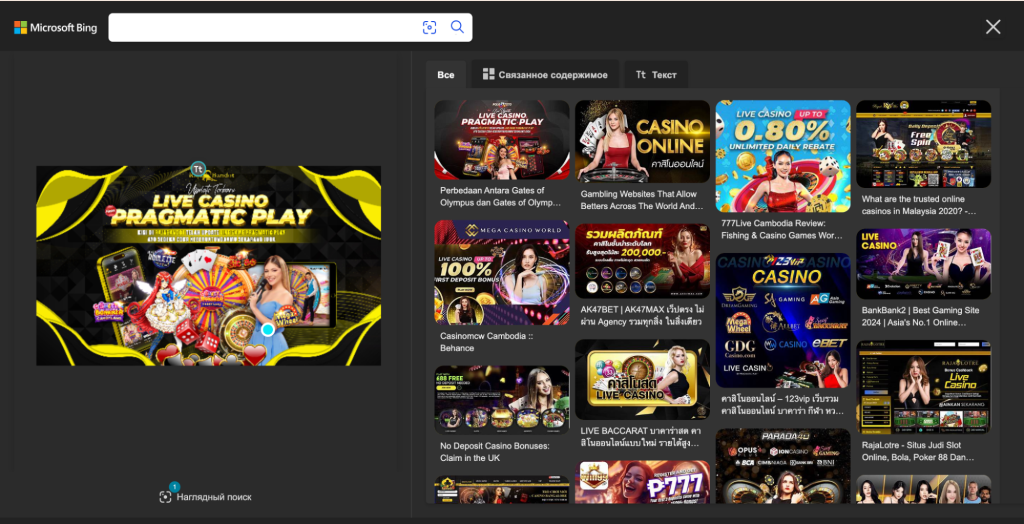Viewport: 1024px width, 524px height.
Task: Open the Casino Online result thumbnail
Action: click(x=642, y=141)
